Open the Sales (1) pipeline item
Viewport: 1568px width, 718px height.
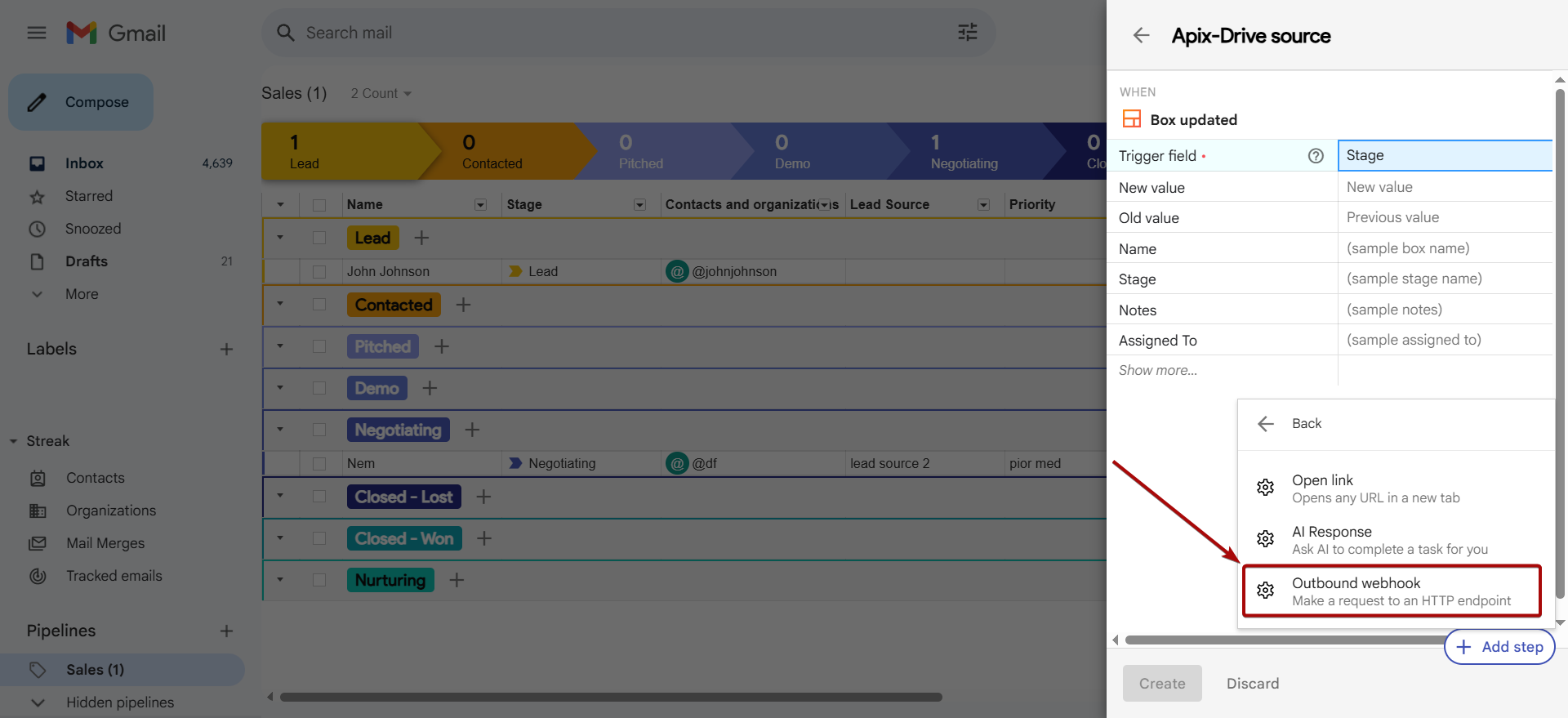[122, 670]
